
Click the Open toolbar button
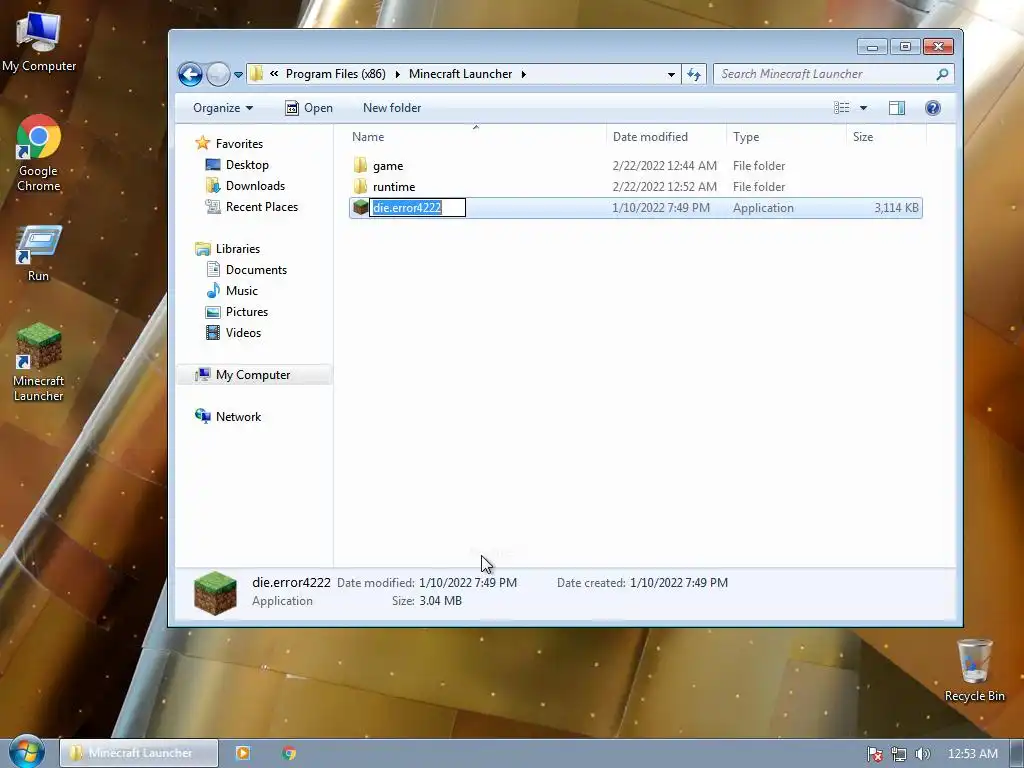(309, 108)
